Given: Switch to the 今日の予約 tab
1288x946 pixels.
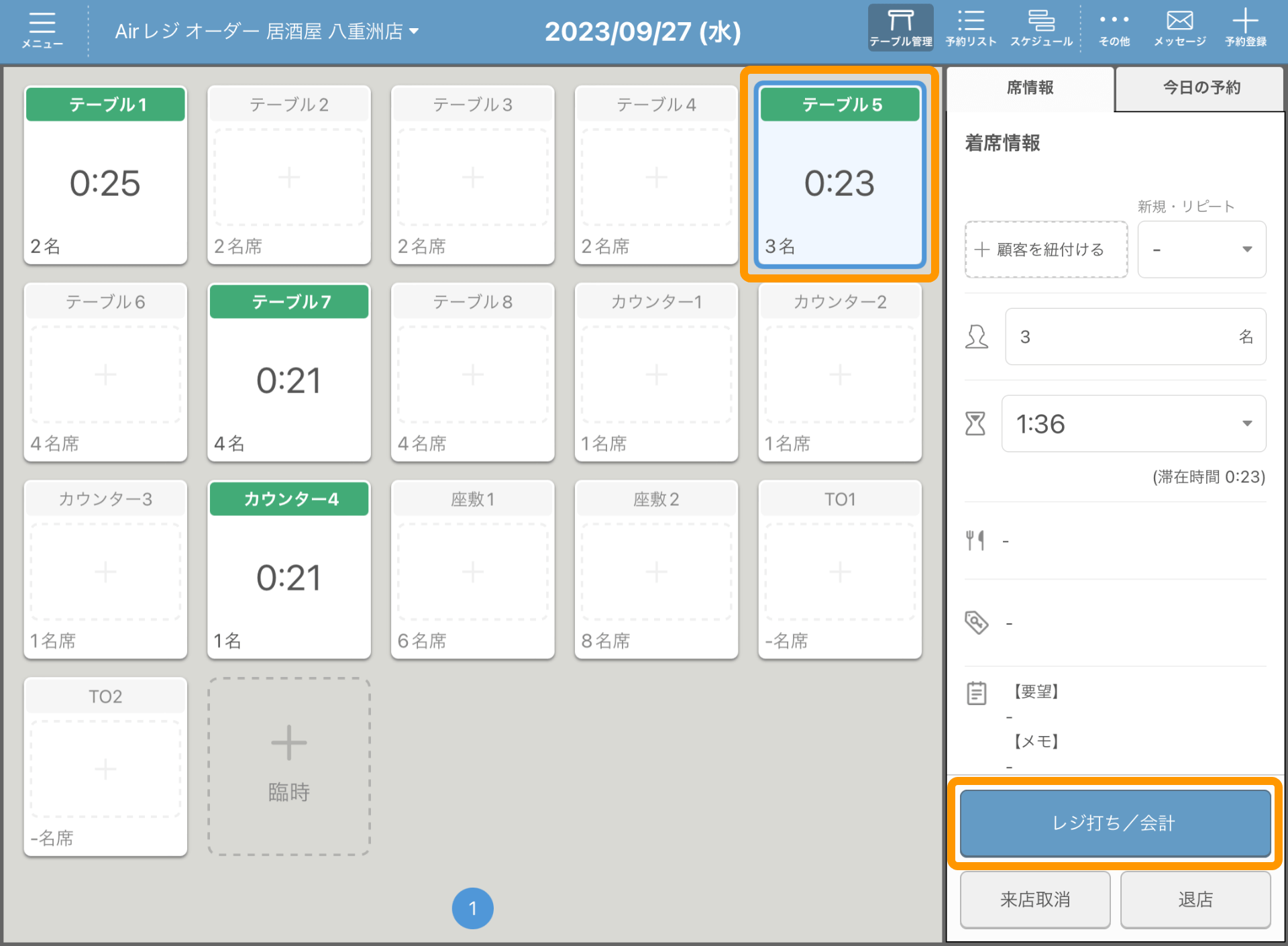Looking at the screenshot, I should (x=1201, y=87).
